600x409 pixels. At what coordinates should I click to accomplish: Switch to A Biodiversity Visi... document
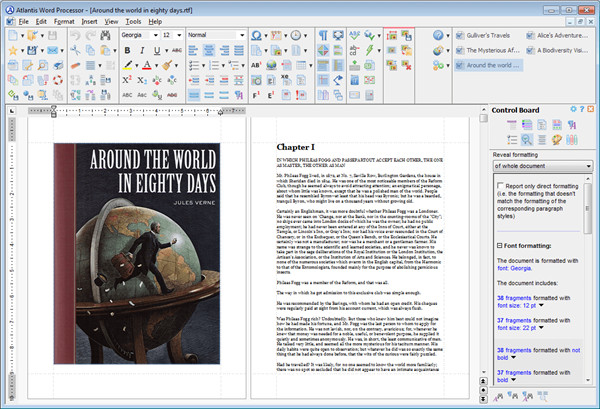(x=557, y=50)
